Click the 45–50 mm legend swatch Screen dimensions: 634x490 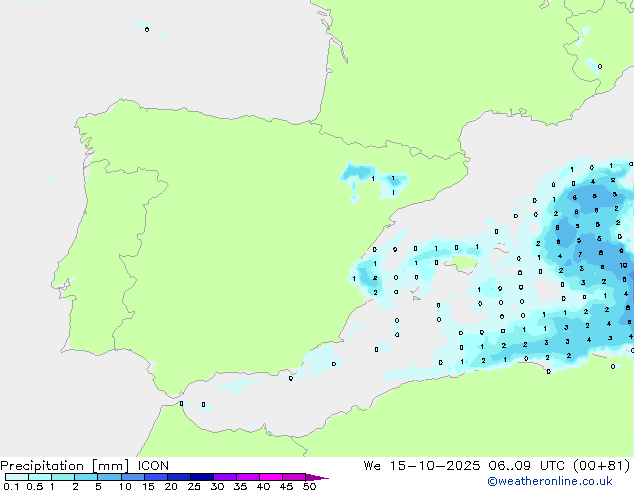coord(294,477)
